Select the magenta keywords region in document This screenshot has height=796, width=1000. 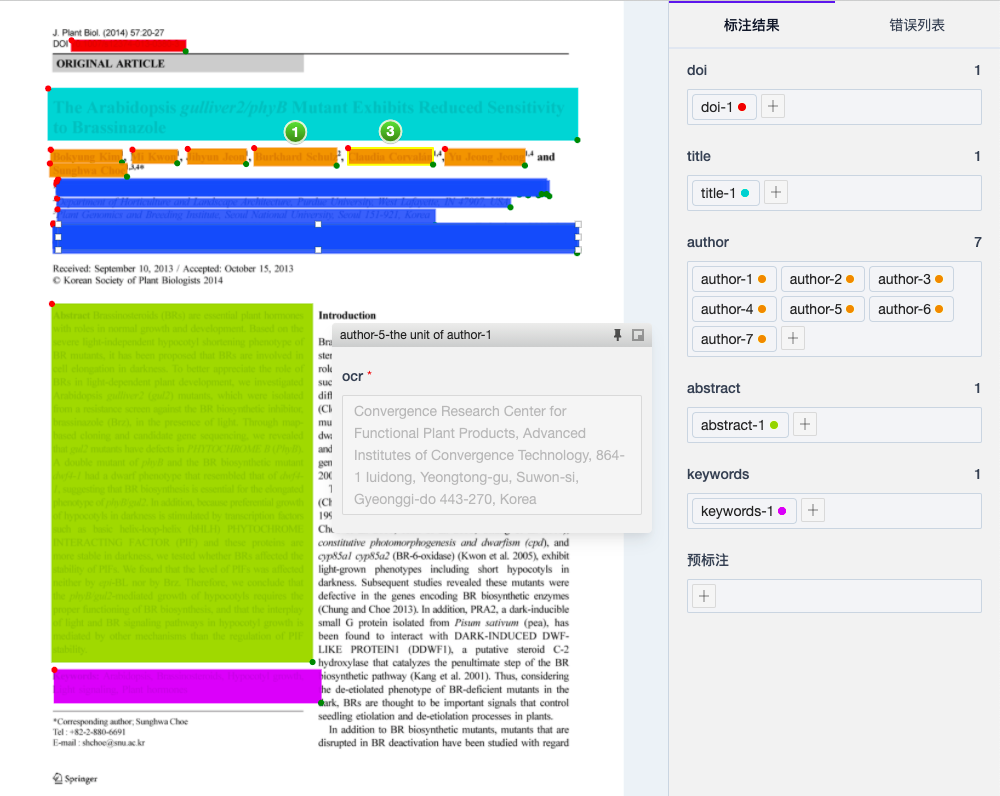187,686
